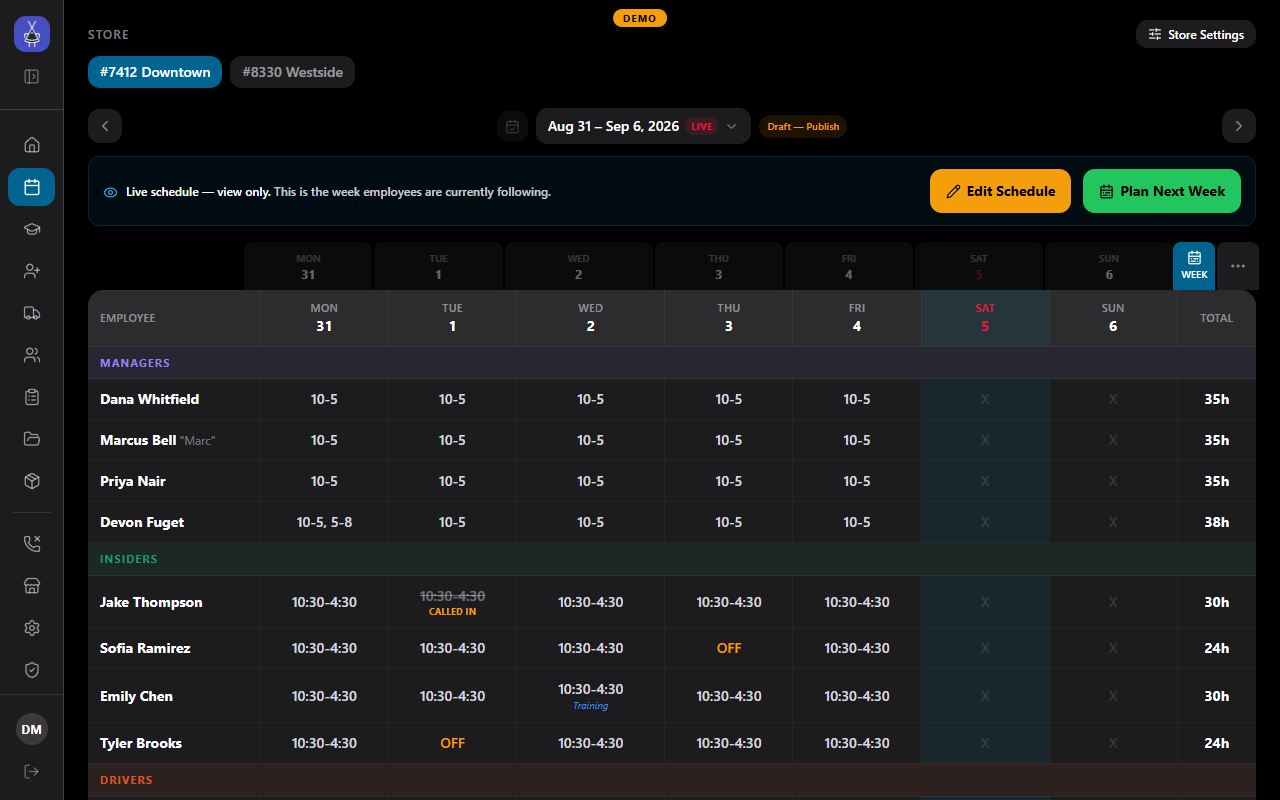The height and width of the screenshot is (800, 1280).
Task: Click the app logo icon
Action: pyautogui.click(x=32, y=34)
